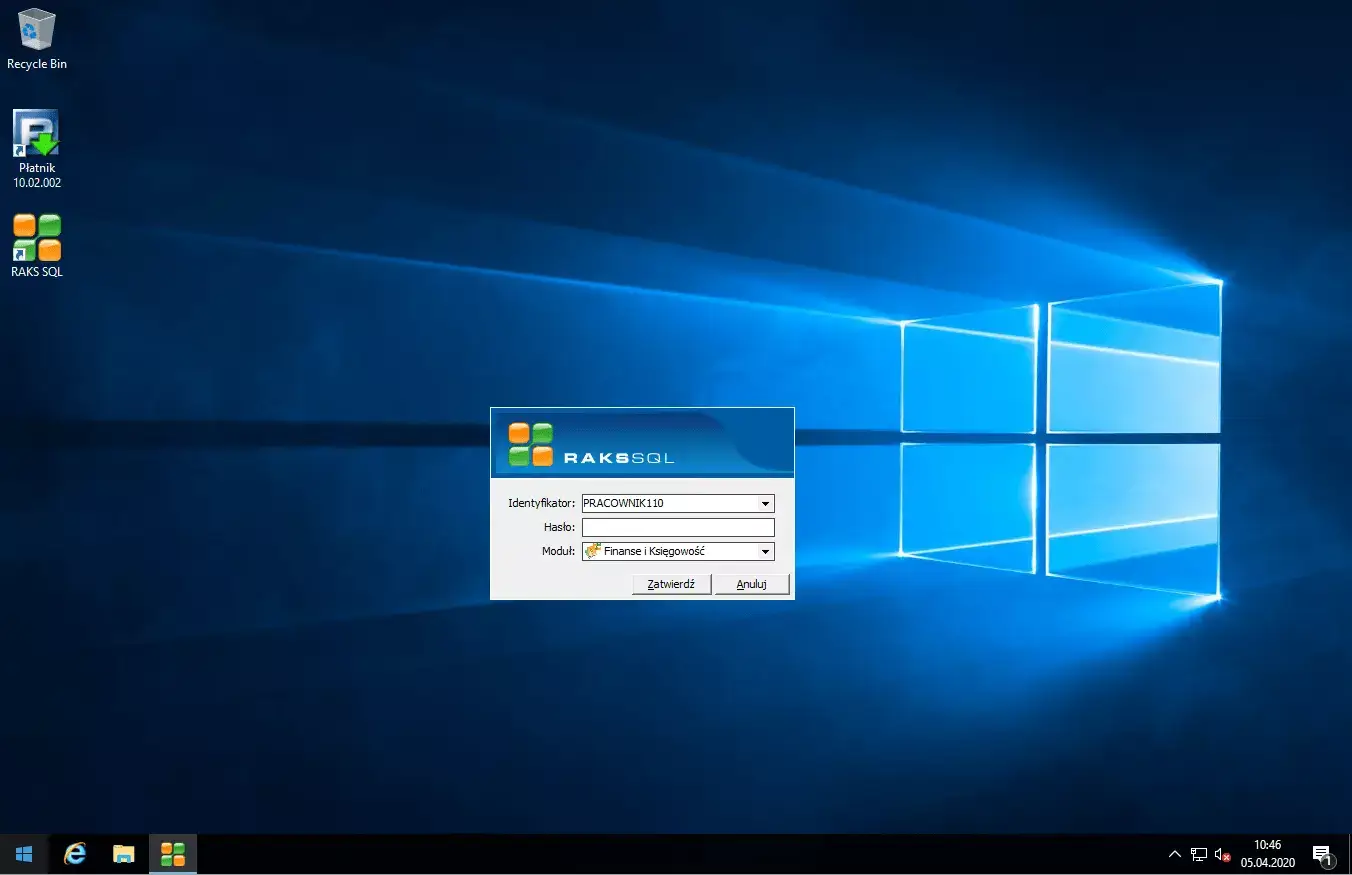Click the PRACOWNIK110 text in Identyfikator field

(624, 504)
